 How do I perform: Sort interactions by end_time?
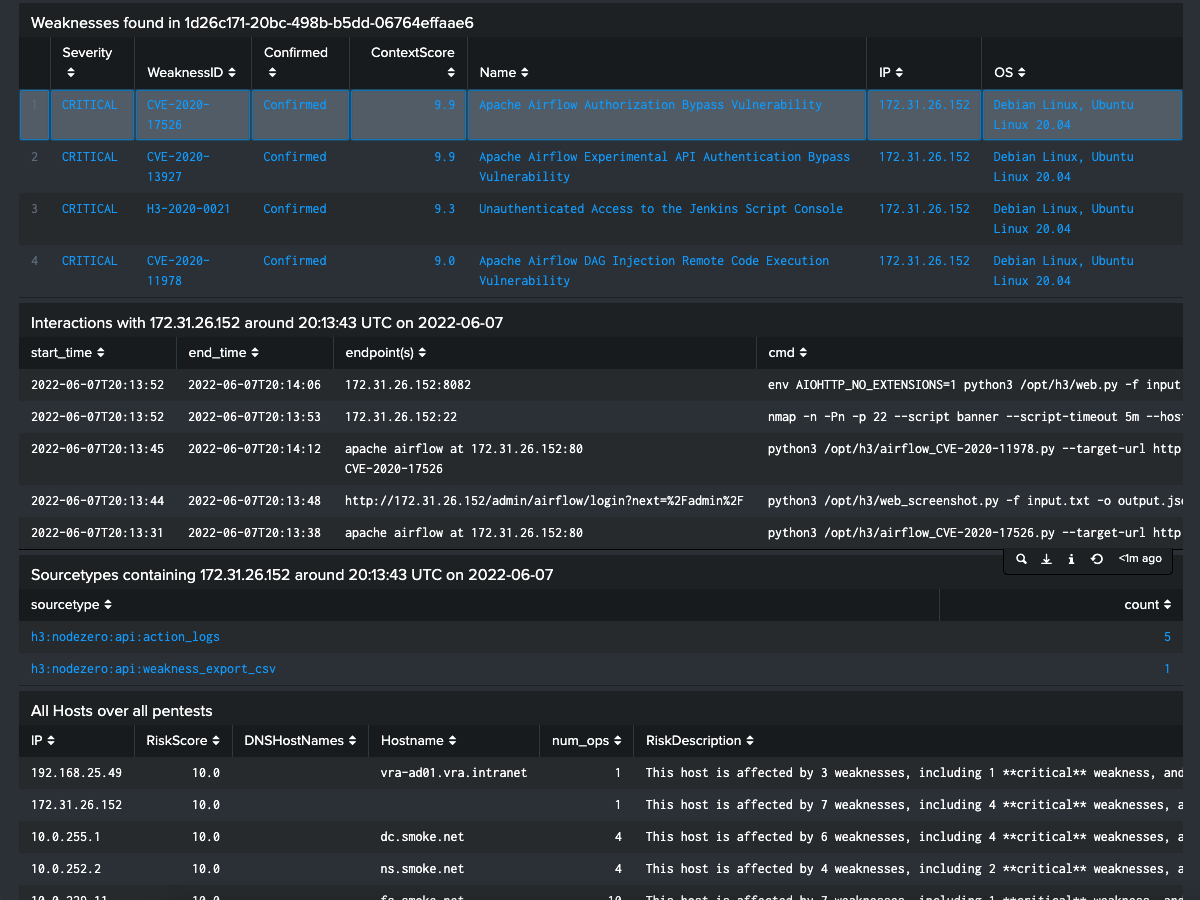pos(225,353)
